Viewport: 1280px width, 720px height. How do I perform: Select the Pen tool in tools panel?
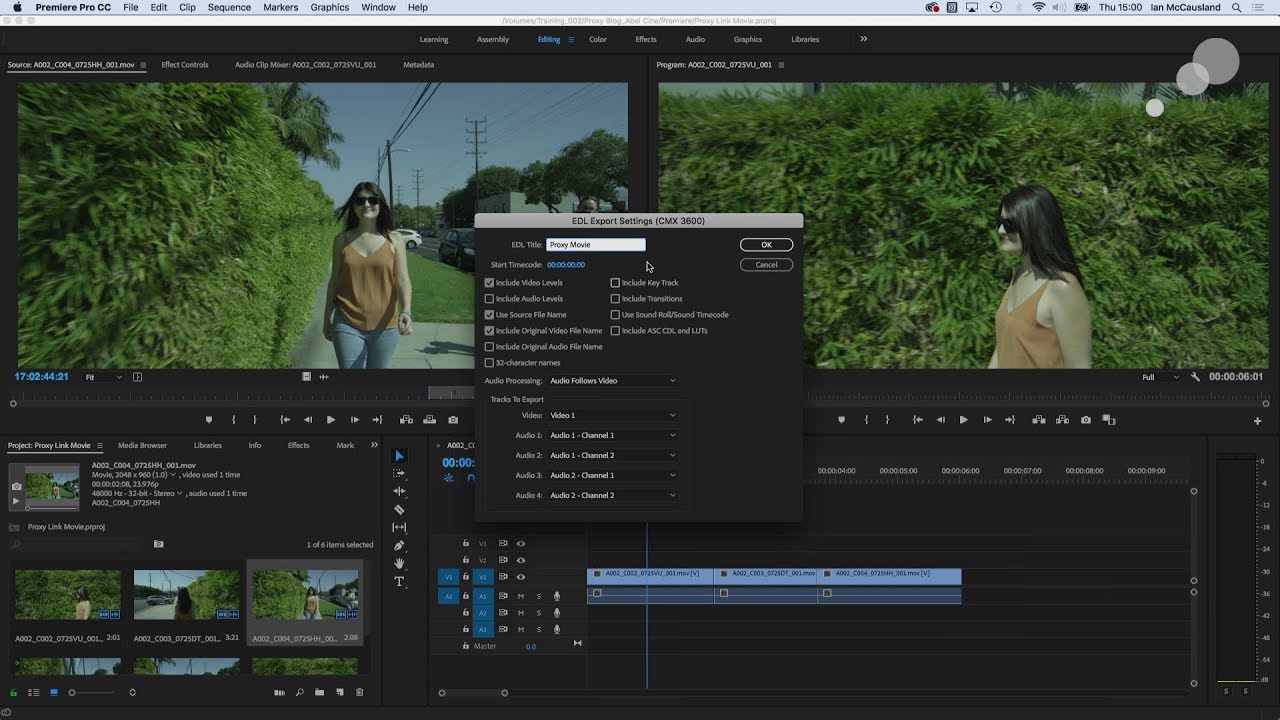[x=399, y=545]
